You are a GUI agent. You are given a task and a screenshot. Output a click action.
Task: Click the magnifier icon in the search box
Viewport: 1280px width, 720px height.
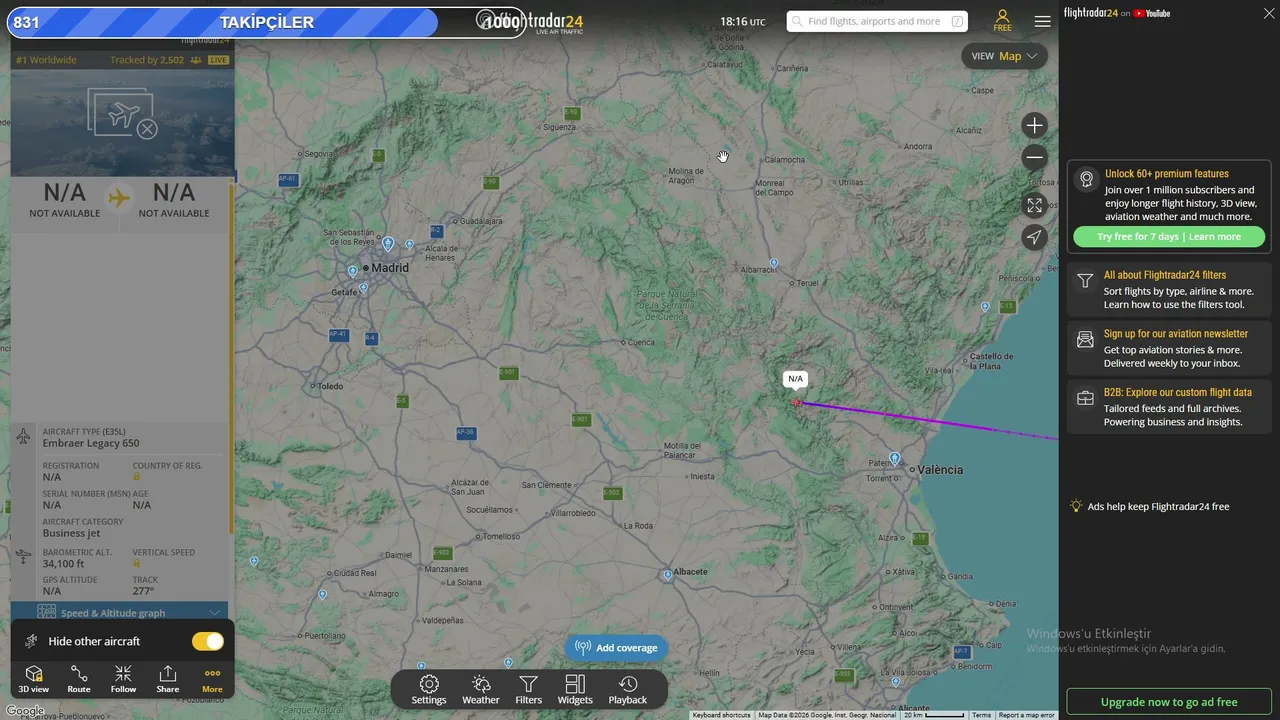tap(797, 21)
